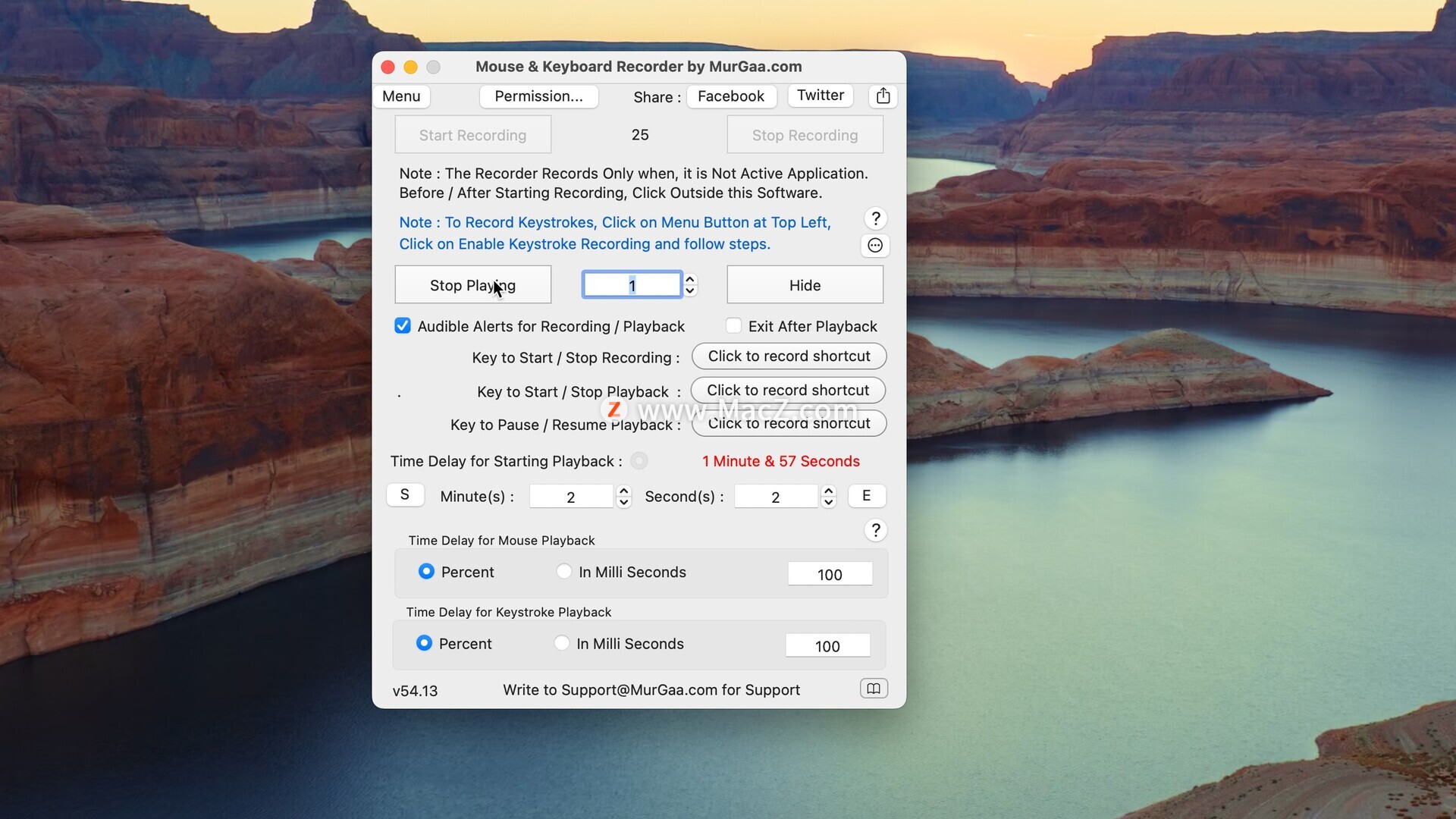Open the chat bubble feedback icon
The image size is (1456, 819).
click(x=875, y=245)
